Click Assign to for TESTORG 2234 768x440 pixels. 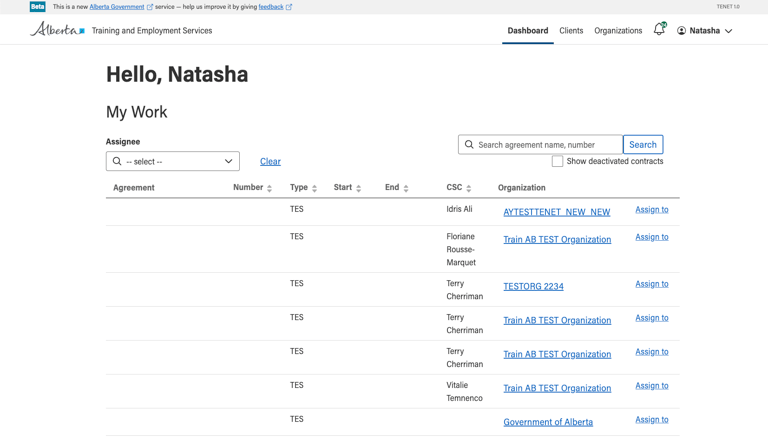651,284
